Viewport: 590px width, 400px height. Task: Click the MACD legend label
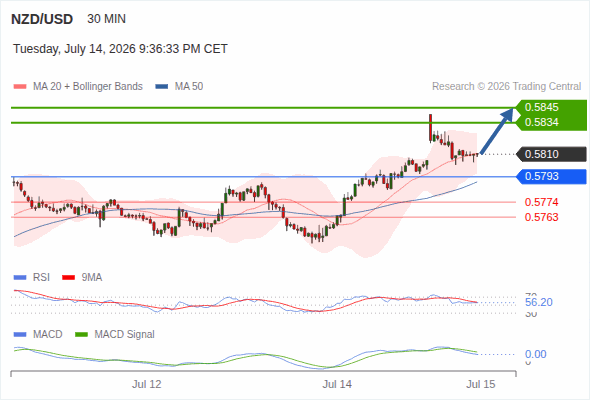tap(48, 335)
